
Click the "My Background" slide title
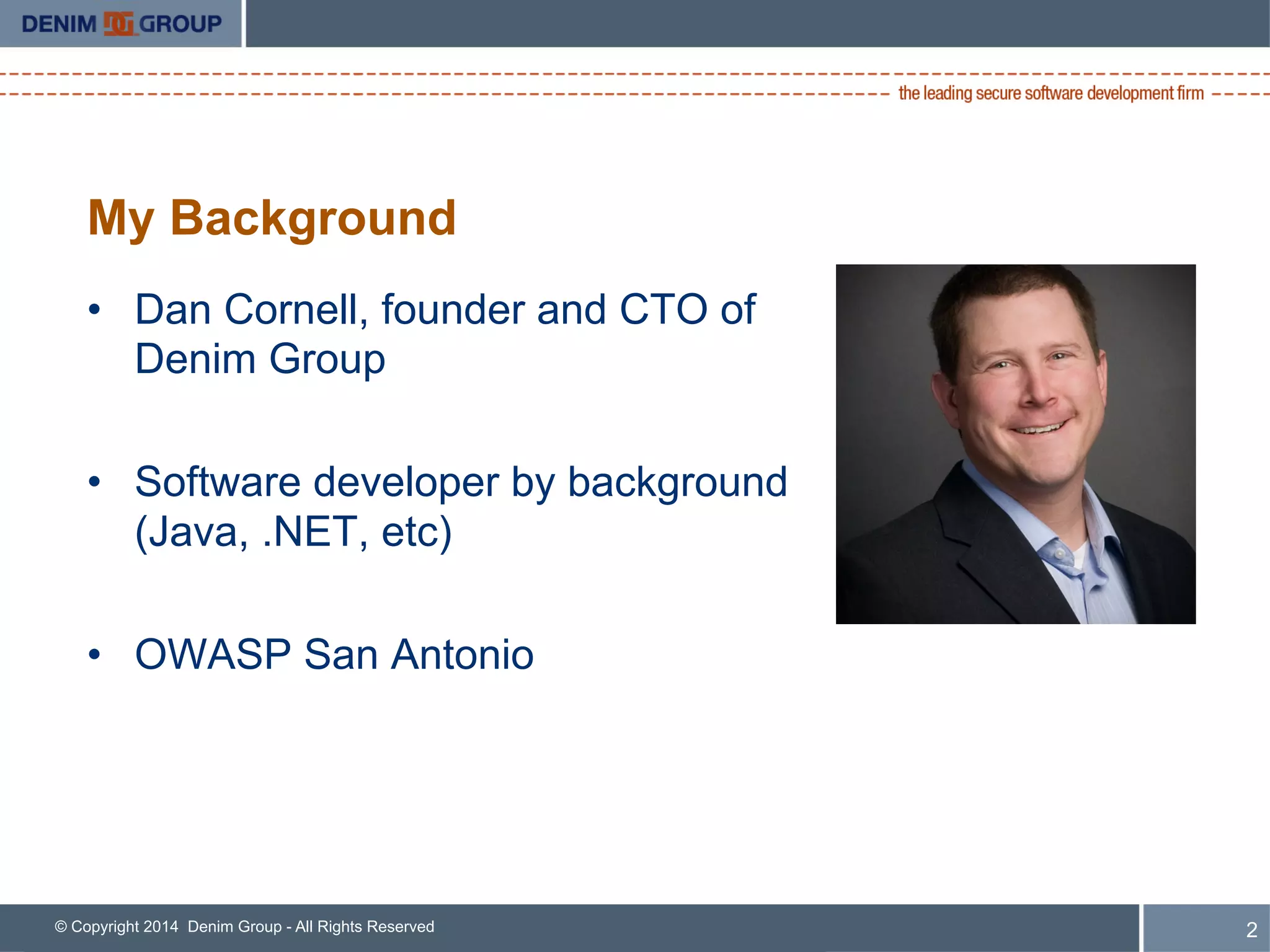[x=272, y=218]
